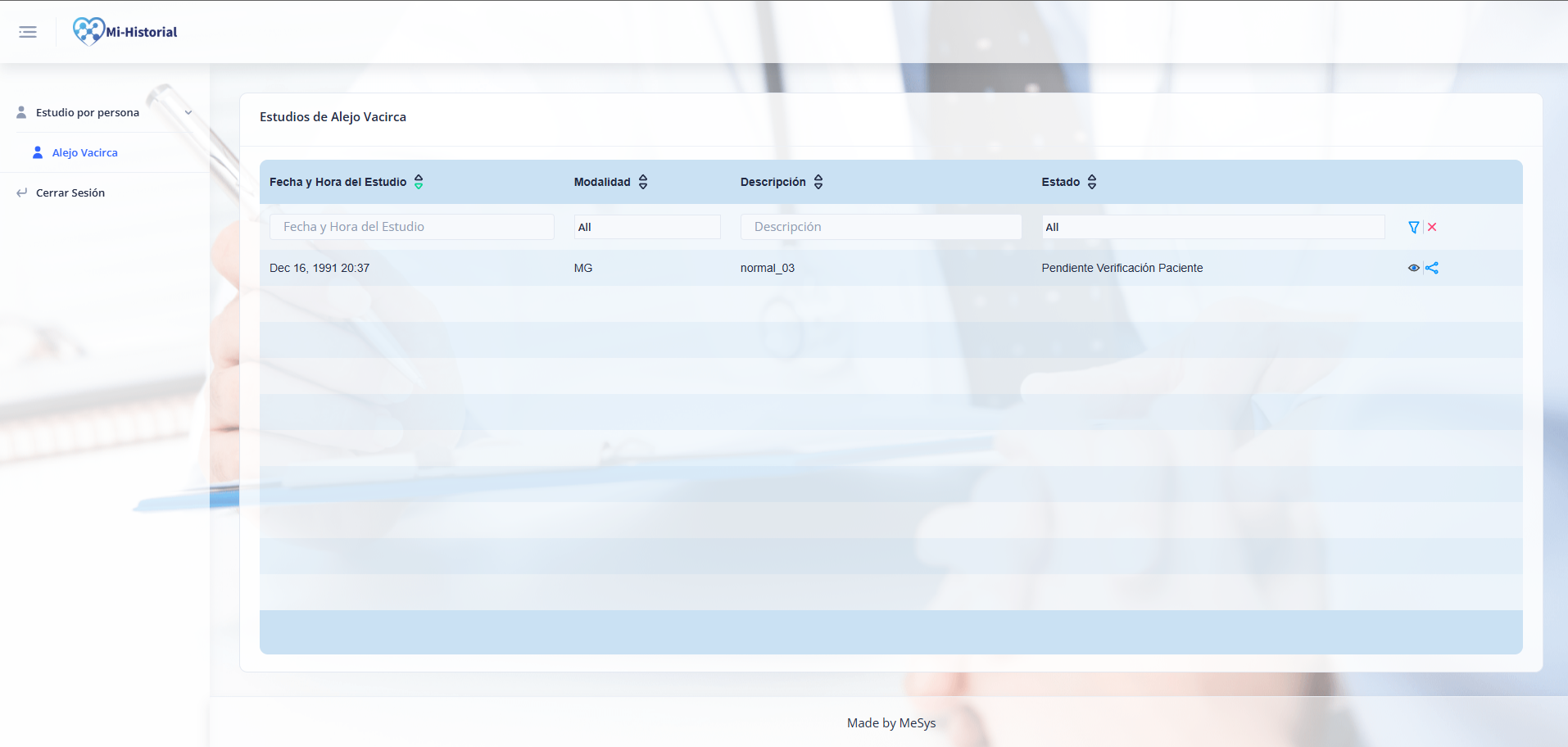
Task: Select Alejo Vacirca in the sidebar
Action: 85,152
